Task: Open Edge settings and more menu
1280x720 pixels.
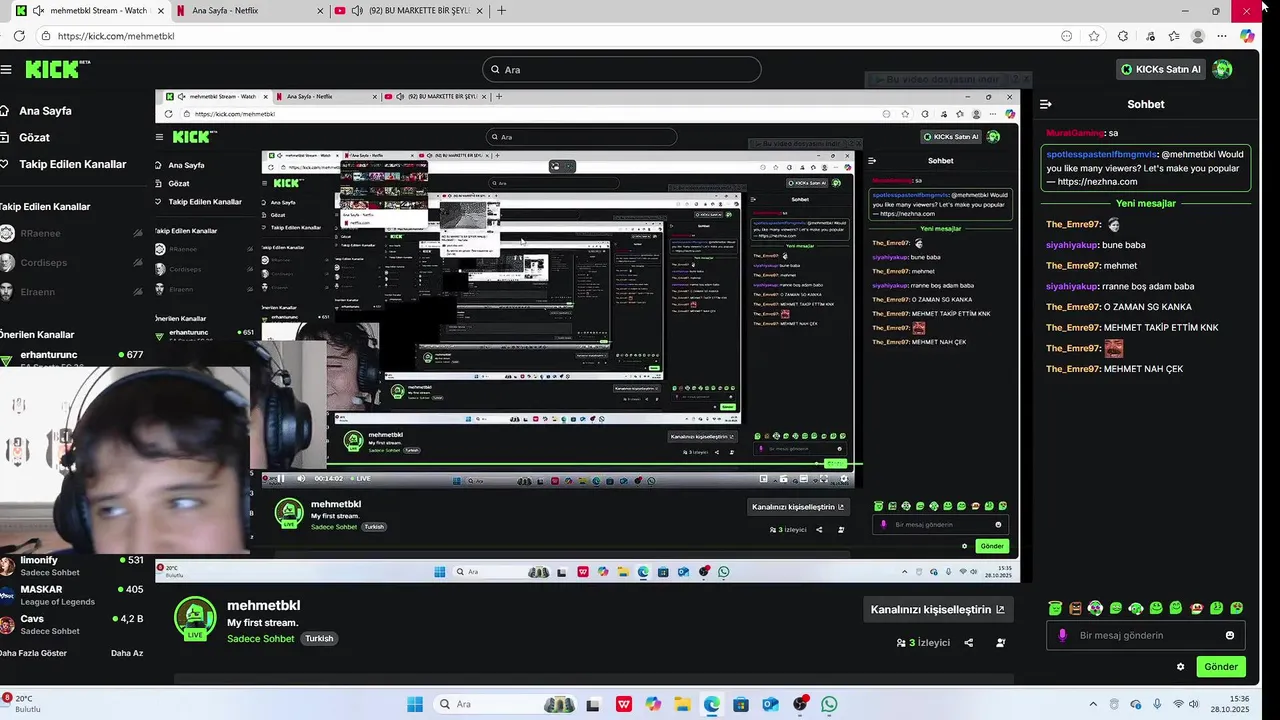Action: [x=1223, y=36]
